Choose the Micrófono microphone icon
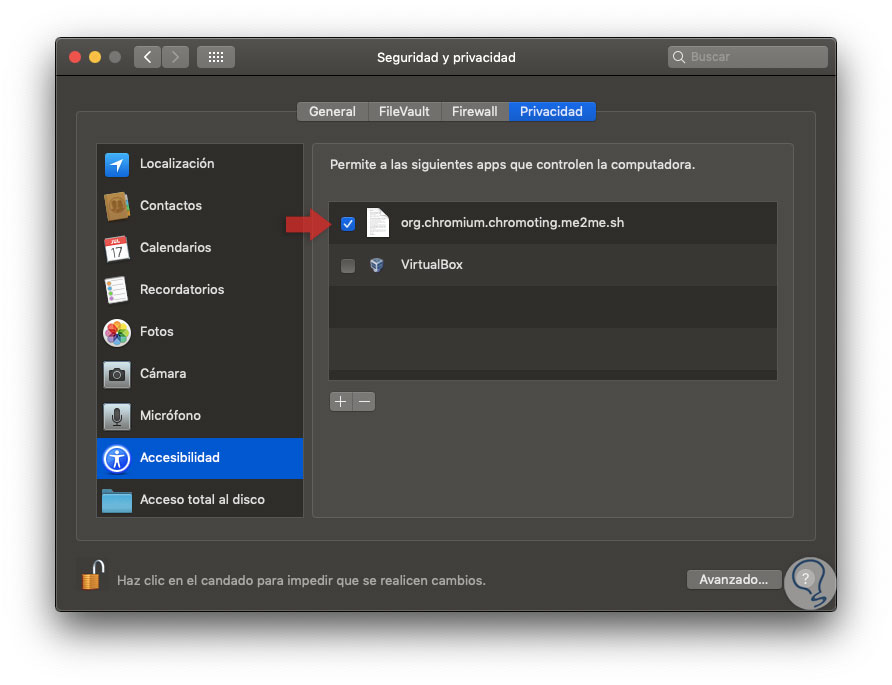 (x=117, y=416)
